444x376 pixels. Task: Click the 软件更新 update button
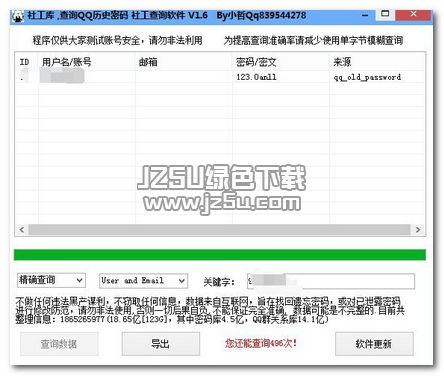(374, 343)
